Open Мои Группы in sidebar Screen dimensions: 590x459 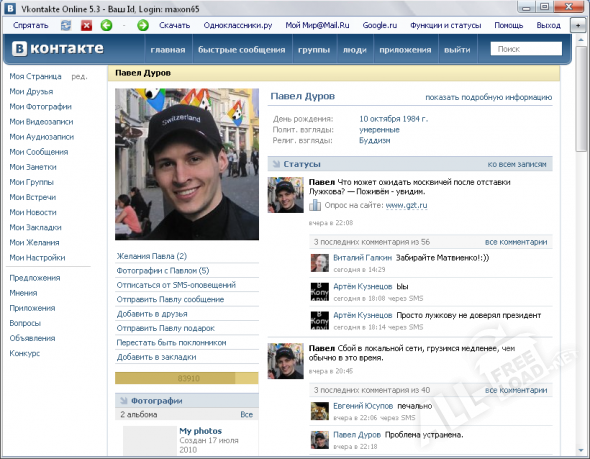click(x=32, y=182)
